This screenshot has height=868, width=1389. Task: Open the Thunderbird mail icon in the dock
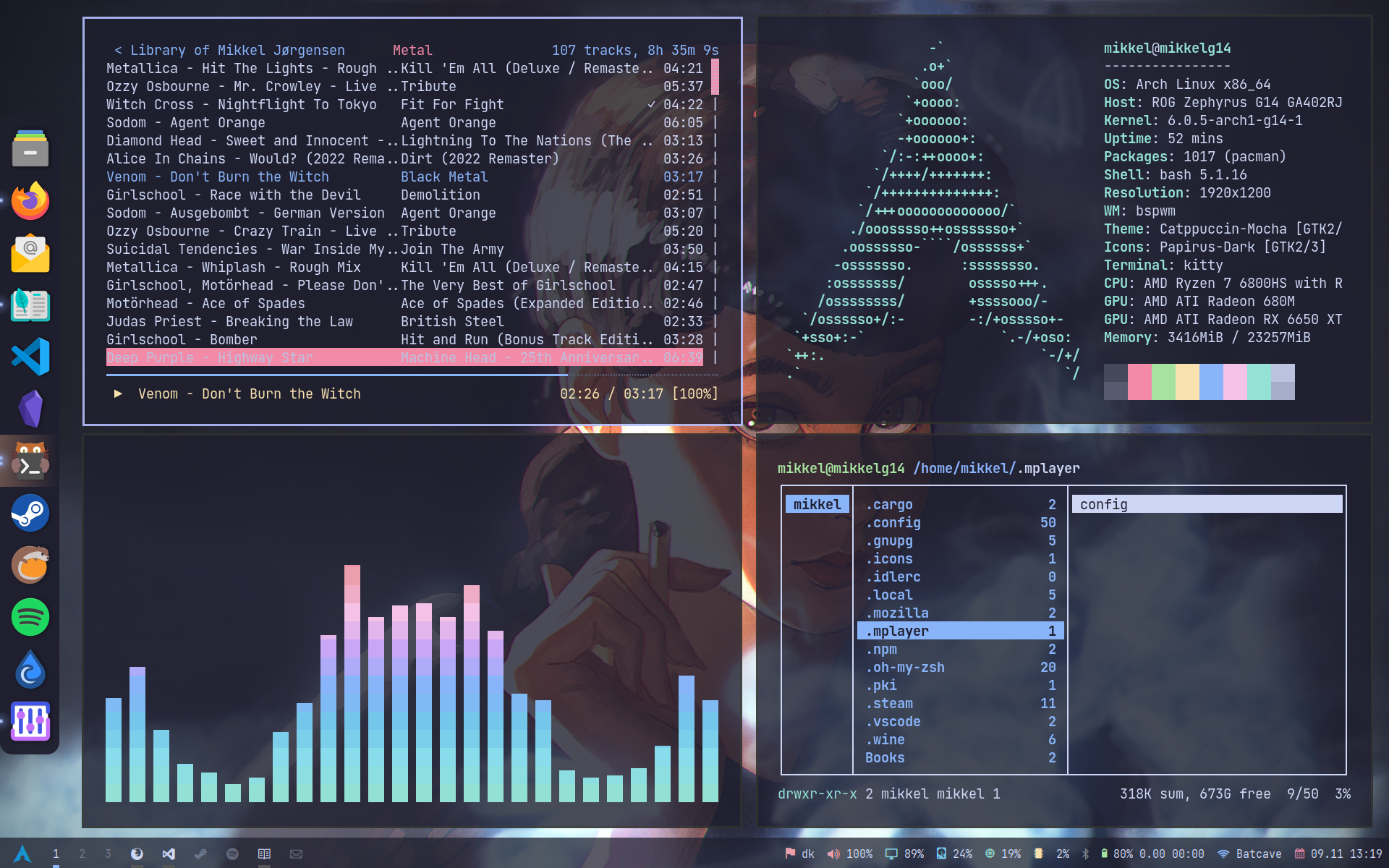coord(30,253)
